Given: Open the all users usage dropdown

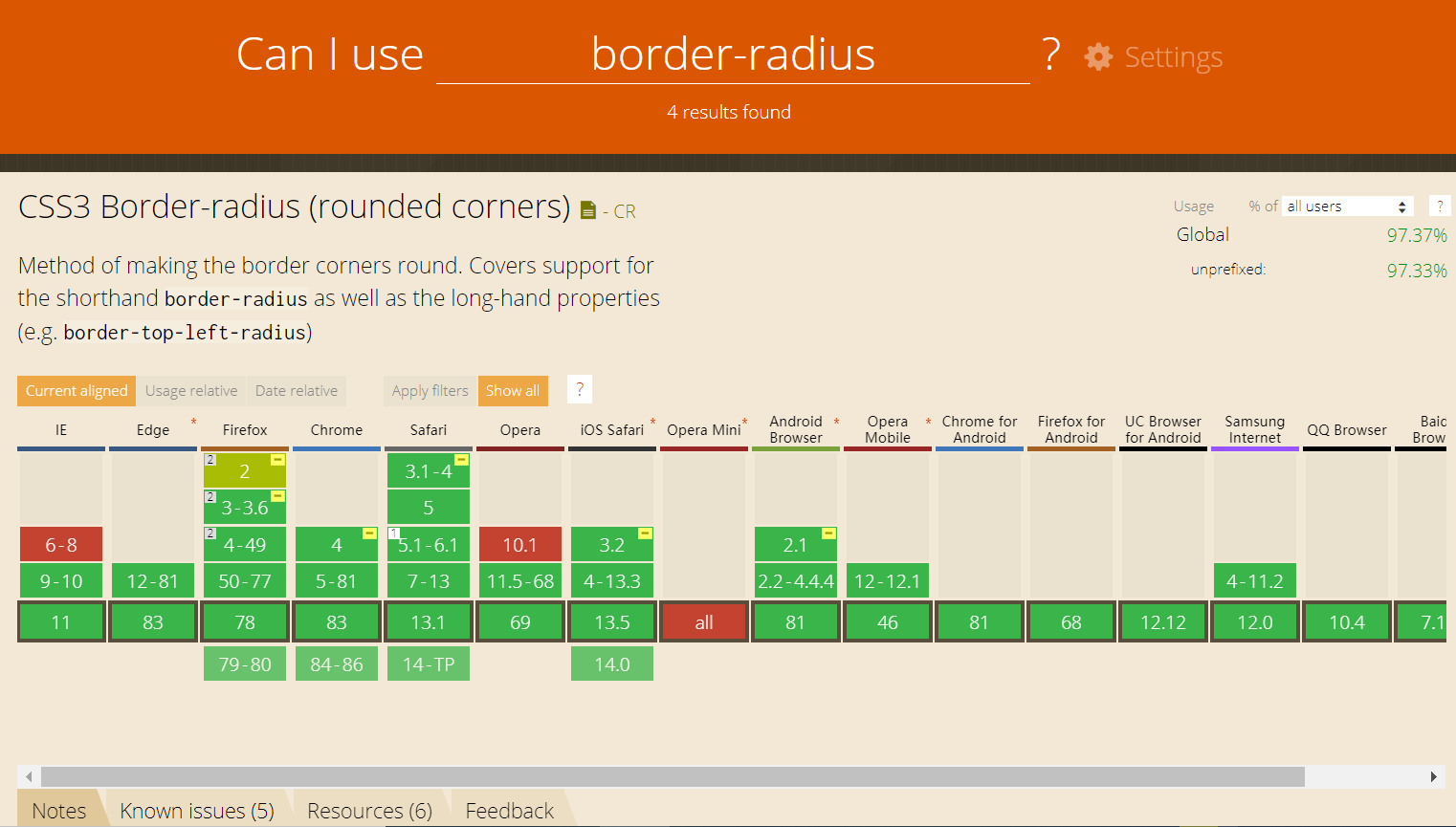Looking at the screenshot, I should (x=1347, y=206).
